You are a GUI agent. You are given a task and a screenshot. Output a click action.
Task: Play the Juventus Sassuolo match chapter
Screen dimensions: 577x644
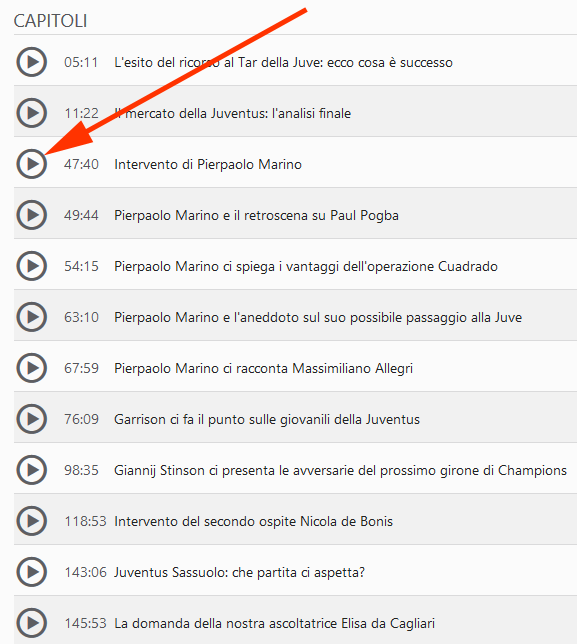[31, 572]
